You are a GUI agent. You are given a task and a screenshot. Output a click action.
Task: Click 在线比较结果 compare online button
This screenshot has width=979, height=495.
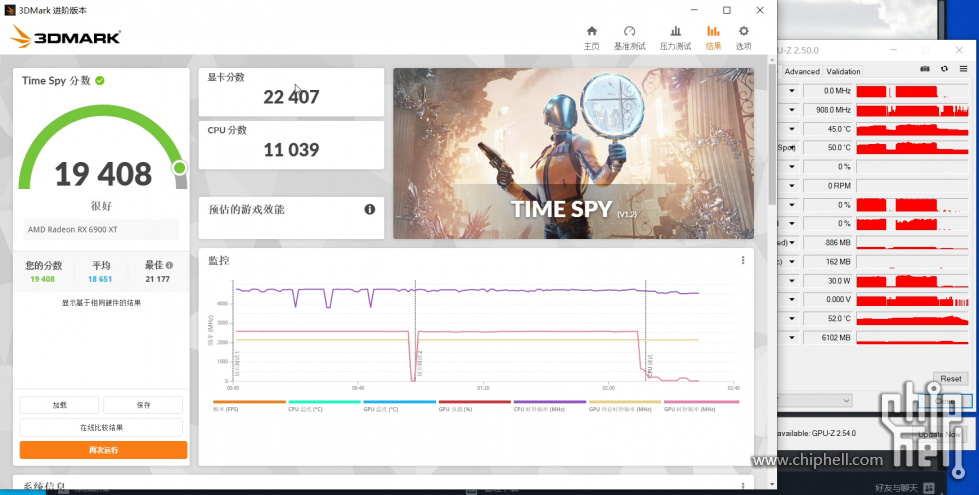point(101,428)
